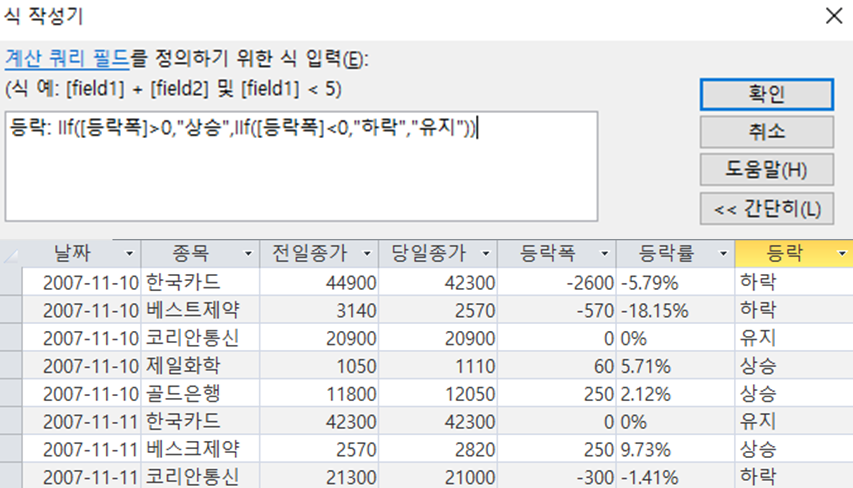Click cell -300 in 등락폭 column
This screenshot has width=853, height=488.
pos(557,477)
